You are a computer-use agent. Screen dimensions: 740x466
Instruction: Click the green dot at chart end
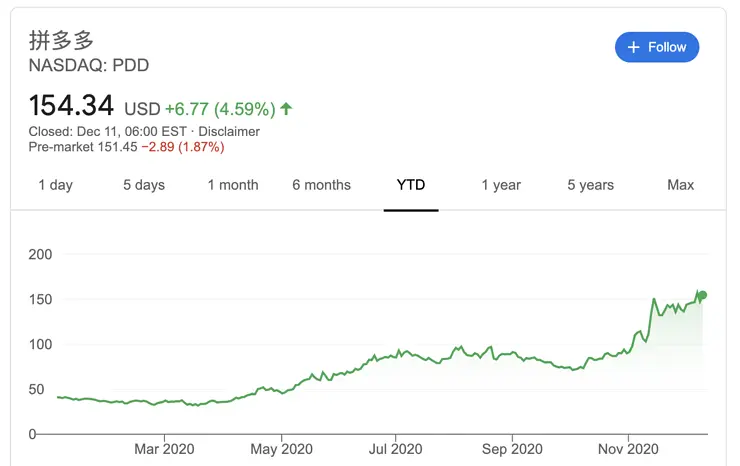click(x=703, y=295)
